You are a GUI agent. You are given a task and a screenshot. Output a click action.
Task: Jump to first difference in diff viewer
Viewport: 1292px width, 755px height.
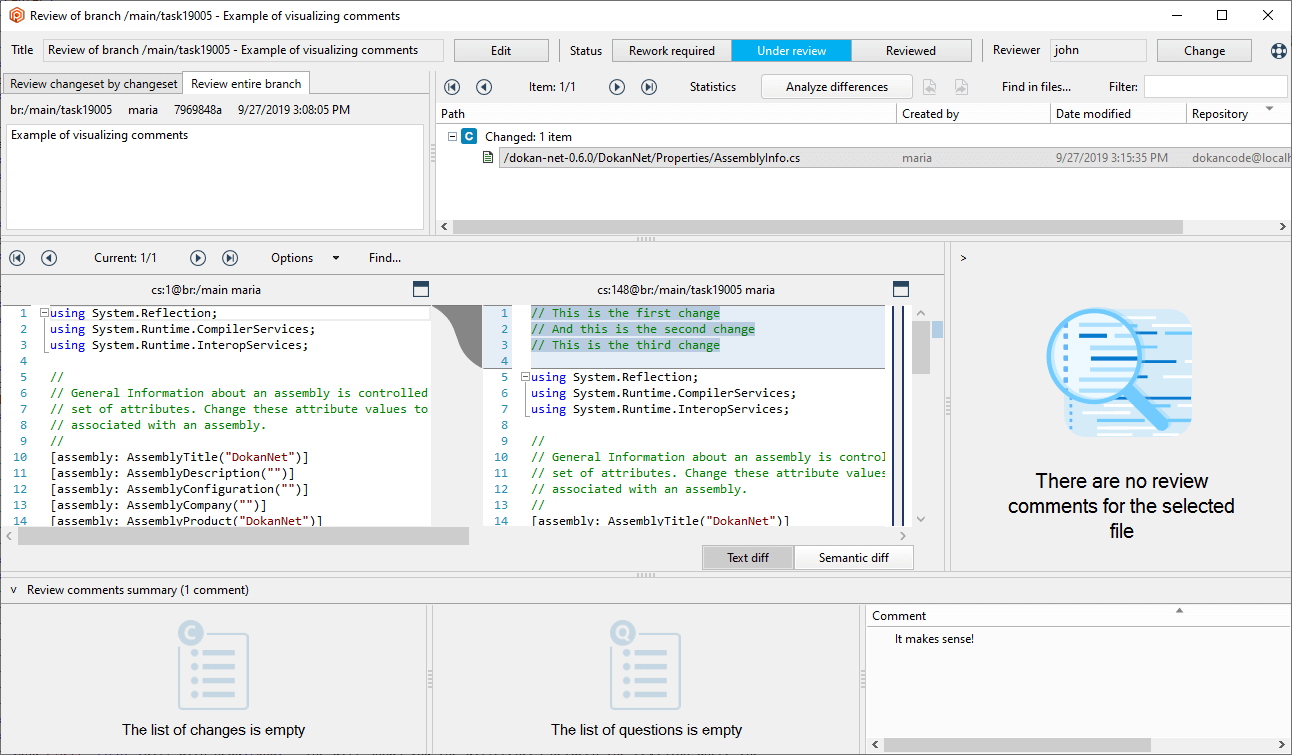tap(17, 258)
